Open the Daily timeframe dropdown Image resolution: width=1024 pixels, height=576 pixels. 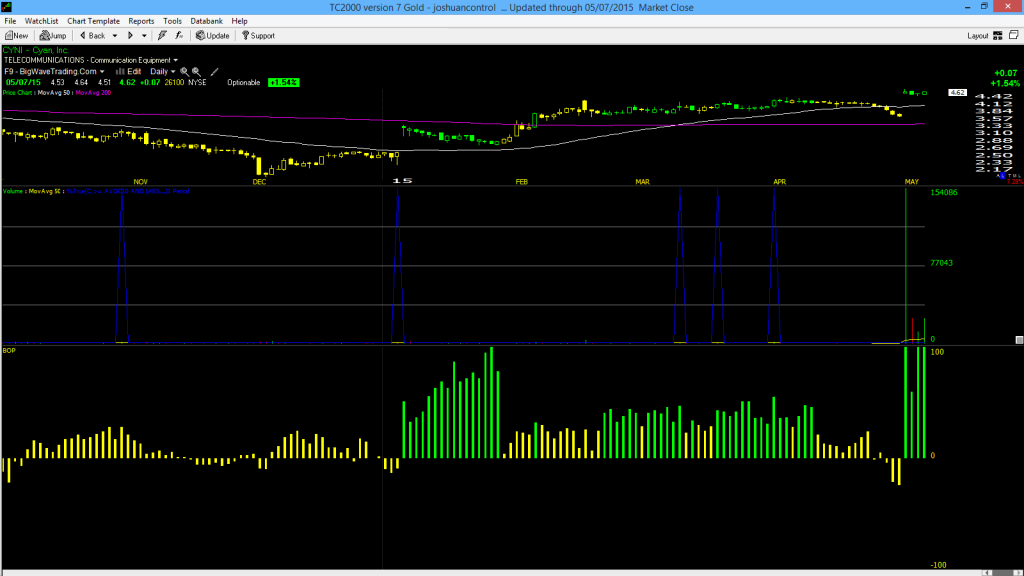[163, 72]
